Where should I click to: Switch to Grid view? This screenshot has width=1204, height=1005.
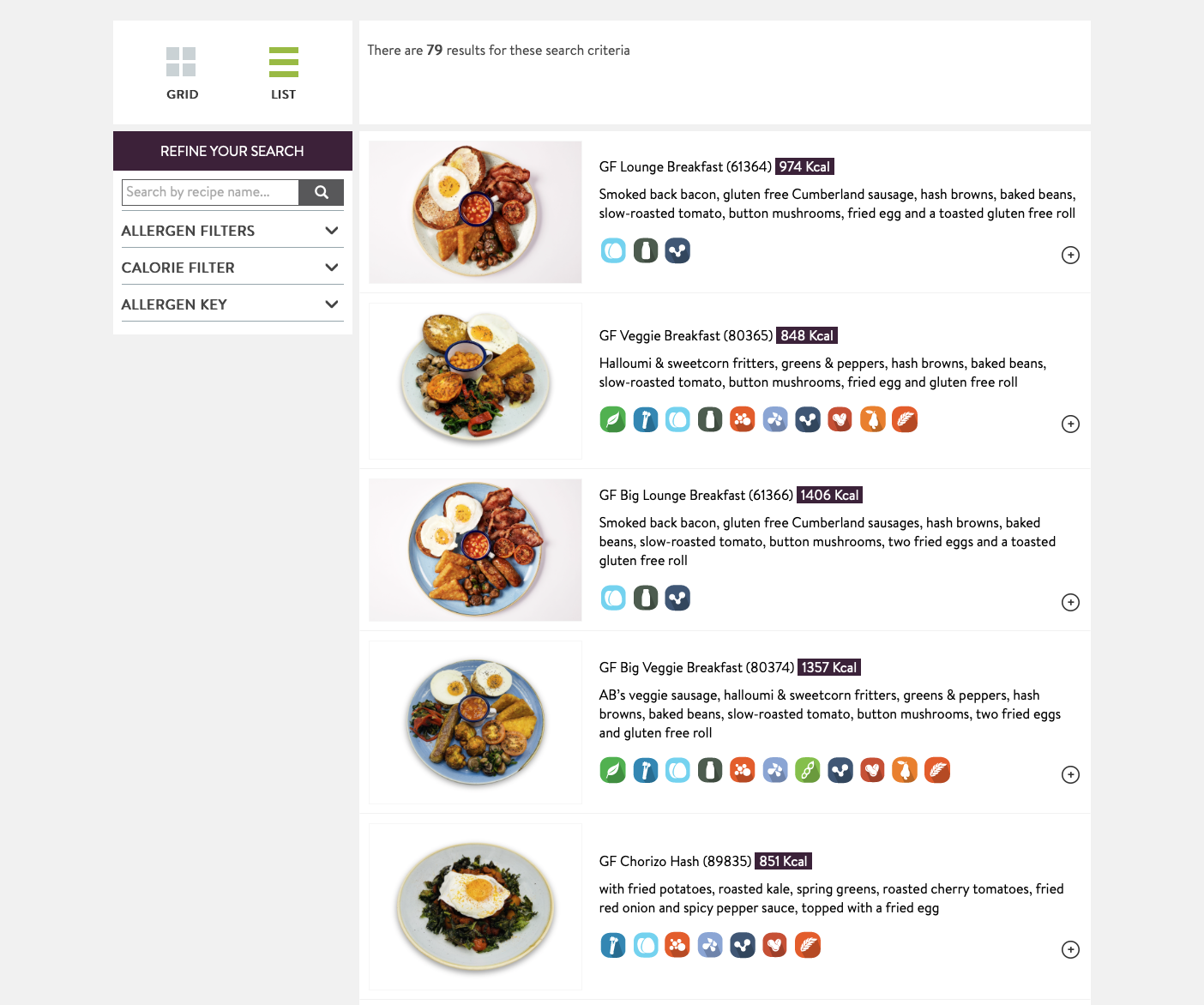coord(182,74)
